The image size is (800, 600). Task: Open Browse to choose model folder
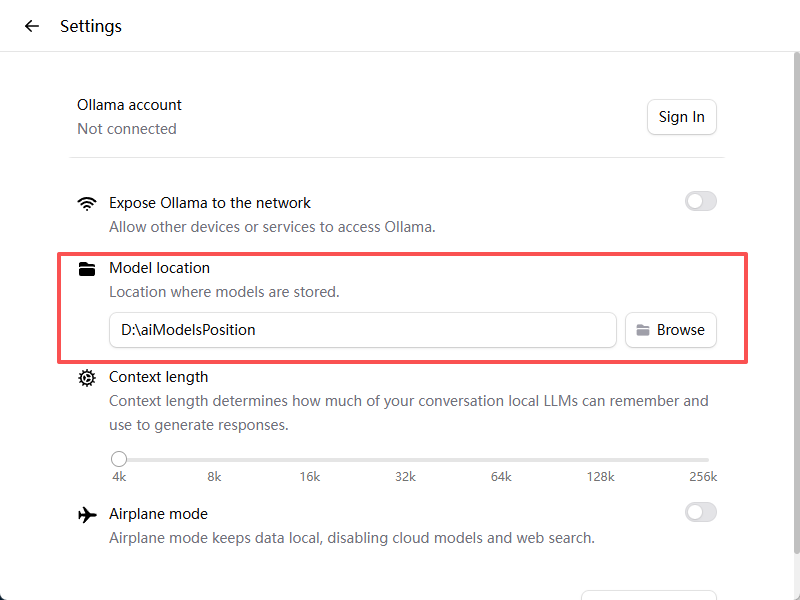670,330
